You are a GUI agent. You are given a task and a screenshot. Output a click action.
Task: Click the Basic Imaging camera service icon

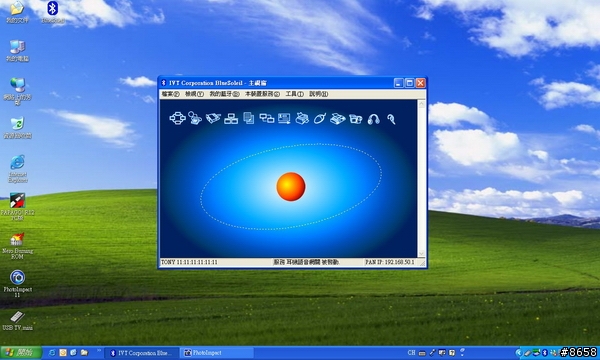click(x=355, y=119)
